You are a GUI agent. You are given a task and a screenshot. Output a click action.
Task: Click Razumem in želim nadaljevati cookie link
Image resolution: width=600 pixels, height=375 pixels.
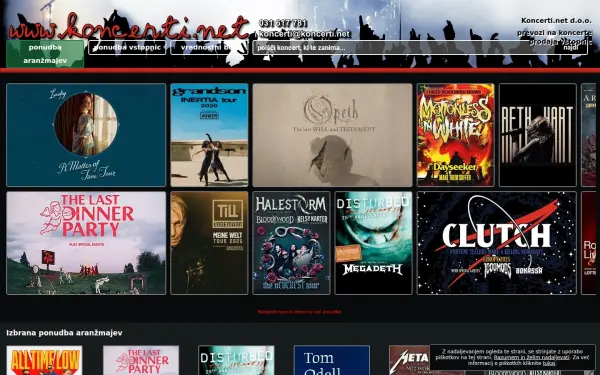click(x=531, y=357)
